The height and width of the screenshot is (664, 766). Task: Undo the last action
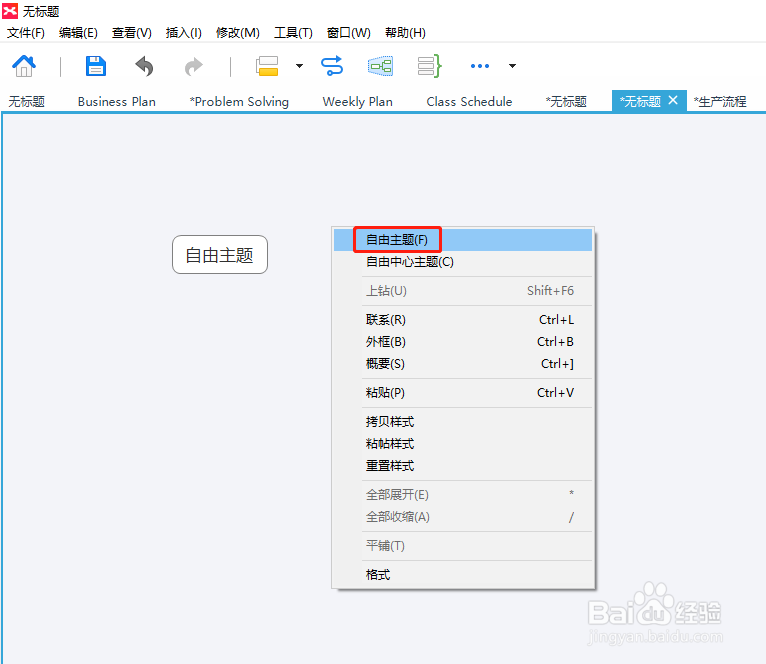pyautogui.click(x=145, y=66)
